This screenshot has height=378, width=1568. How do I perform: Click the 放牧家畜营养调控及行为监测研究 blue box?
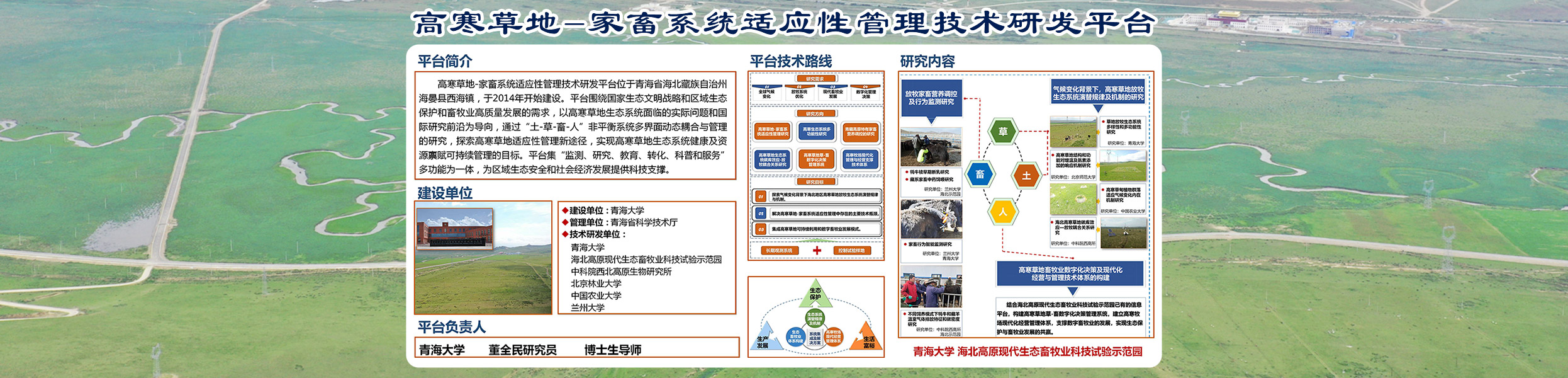pyautogui.click(x=931, y=98)
